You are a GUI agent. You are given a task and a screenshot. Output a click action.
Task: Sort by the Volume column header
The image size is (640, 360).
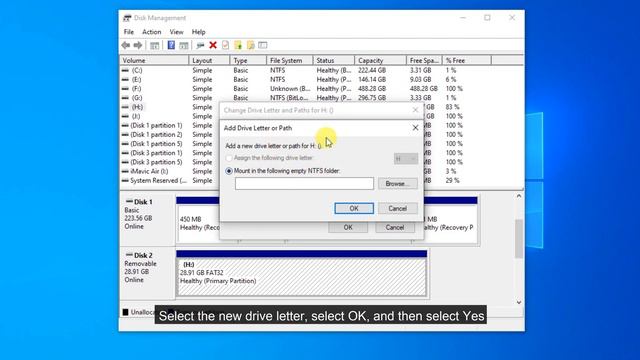click(154, 60)
